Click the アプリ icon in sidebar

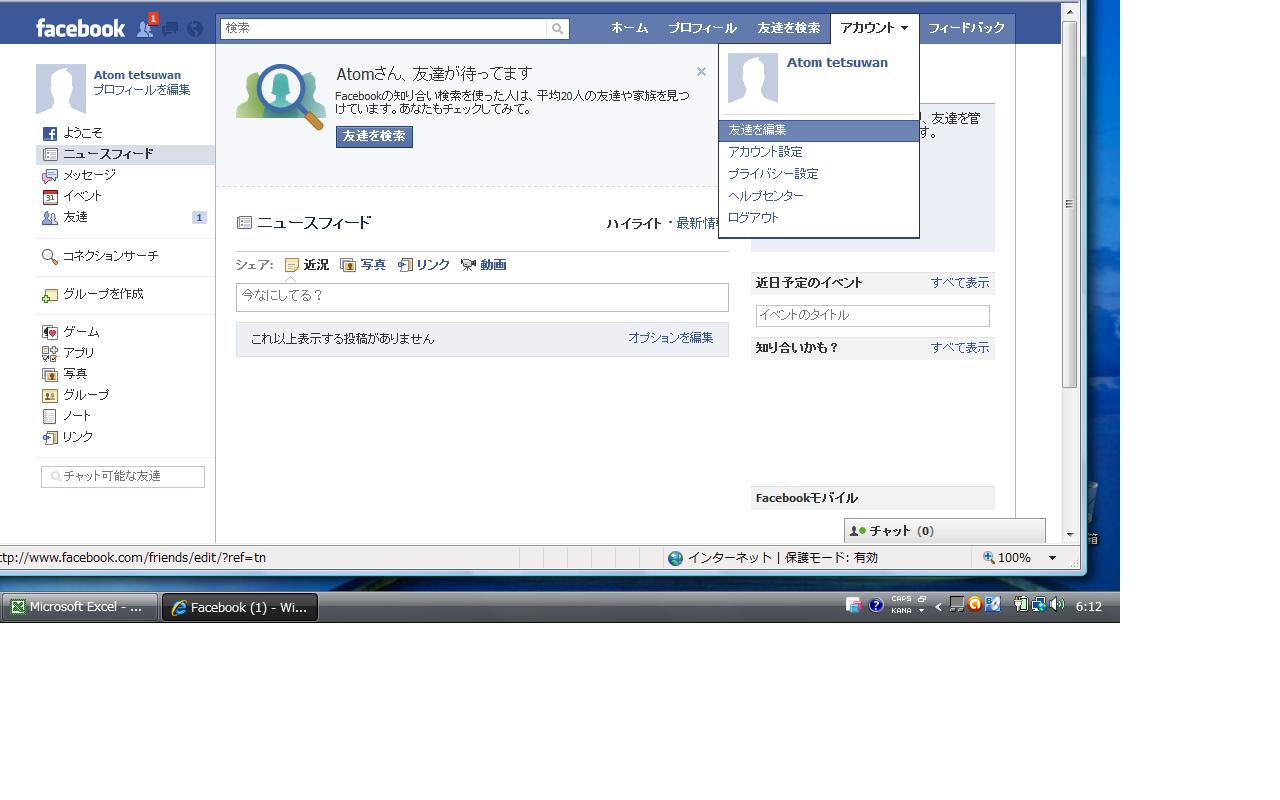(49, 353)
